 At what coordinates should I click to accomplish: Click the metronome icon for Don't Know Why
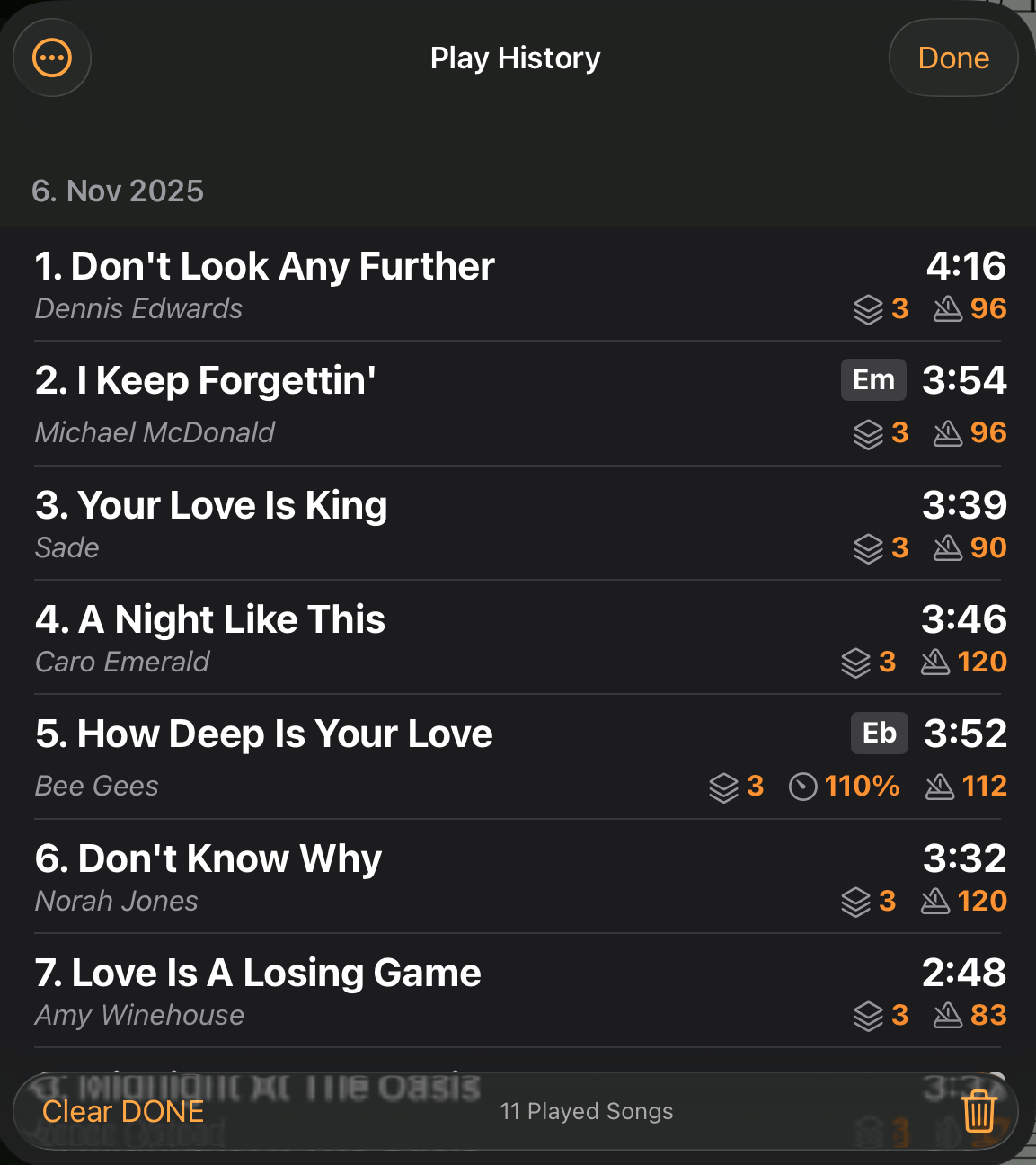point(935,902)
